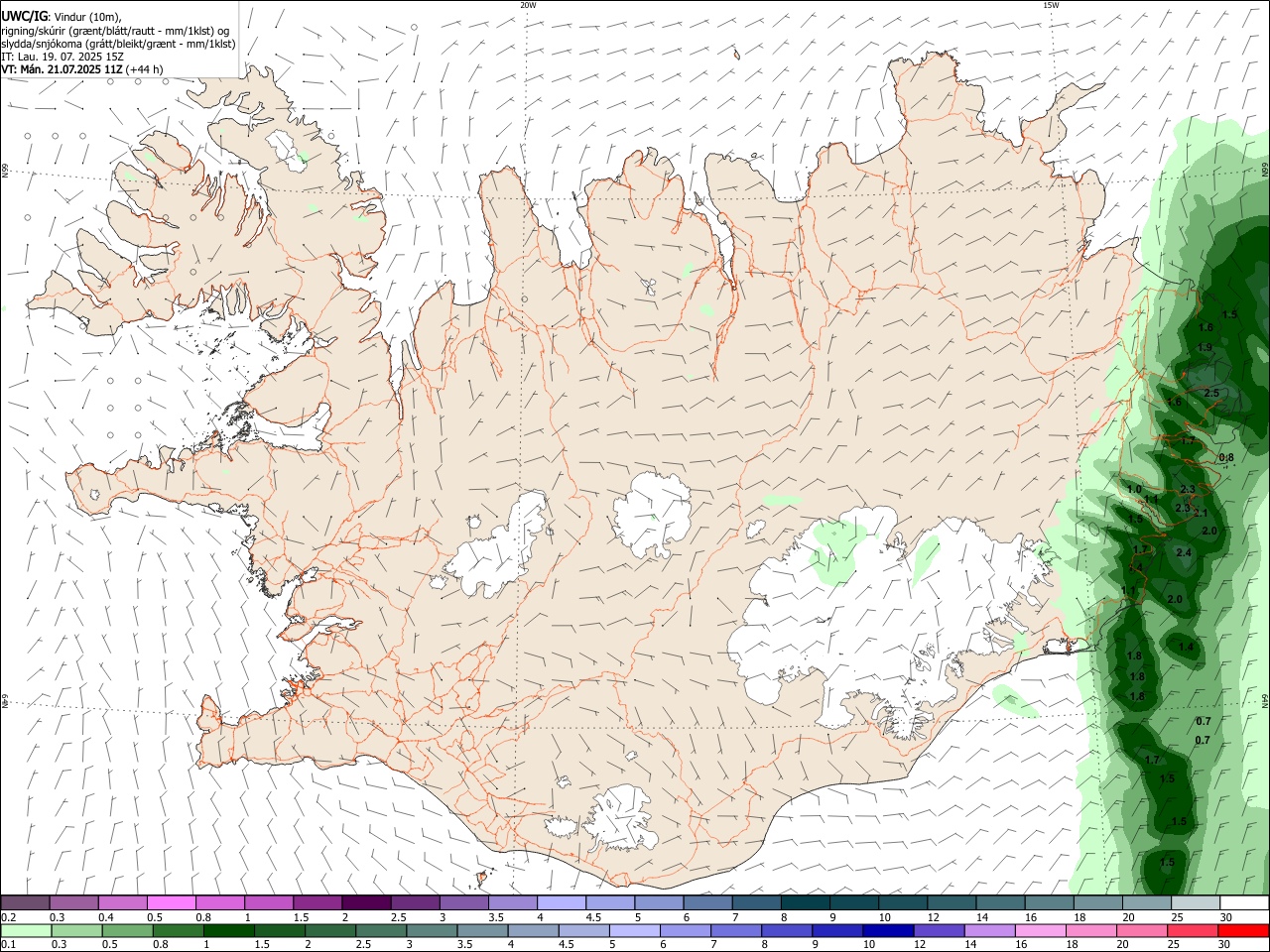Select the 'VT: Mán. 21.07.2025 11Z (+44 h)' line
Viewport: 1270px width, 952px height.
82,69
